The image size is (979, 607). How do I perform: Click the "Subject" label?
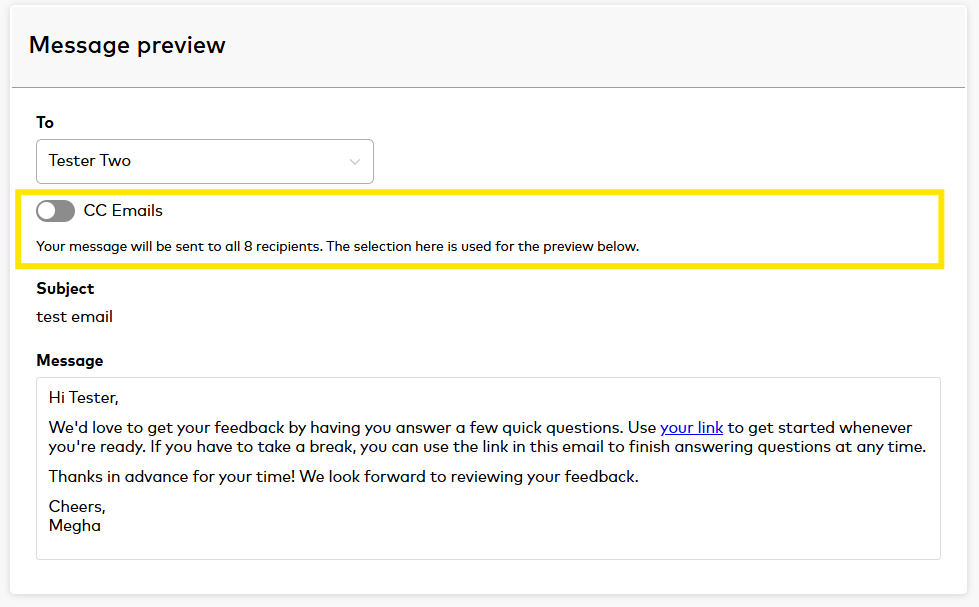pyautogui.click(x=65, y=288)
